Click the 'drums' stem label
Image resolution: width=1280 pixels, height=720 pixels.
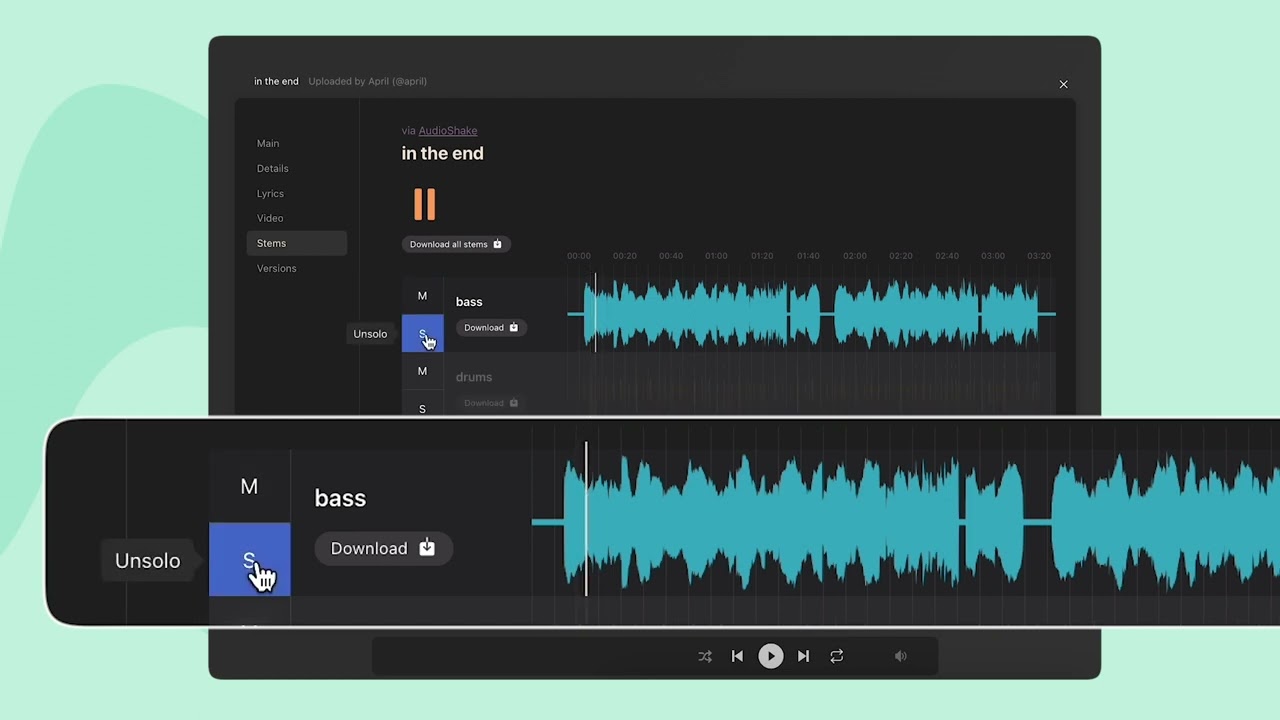coord(474,377)
